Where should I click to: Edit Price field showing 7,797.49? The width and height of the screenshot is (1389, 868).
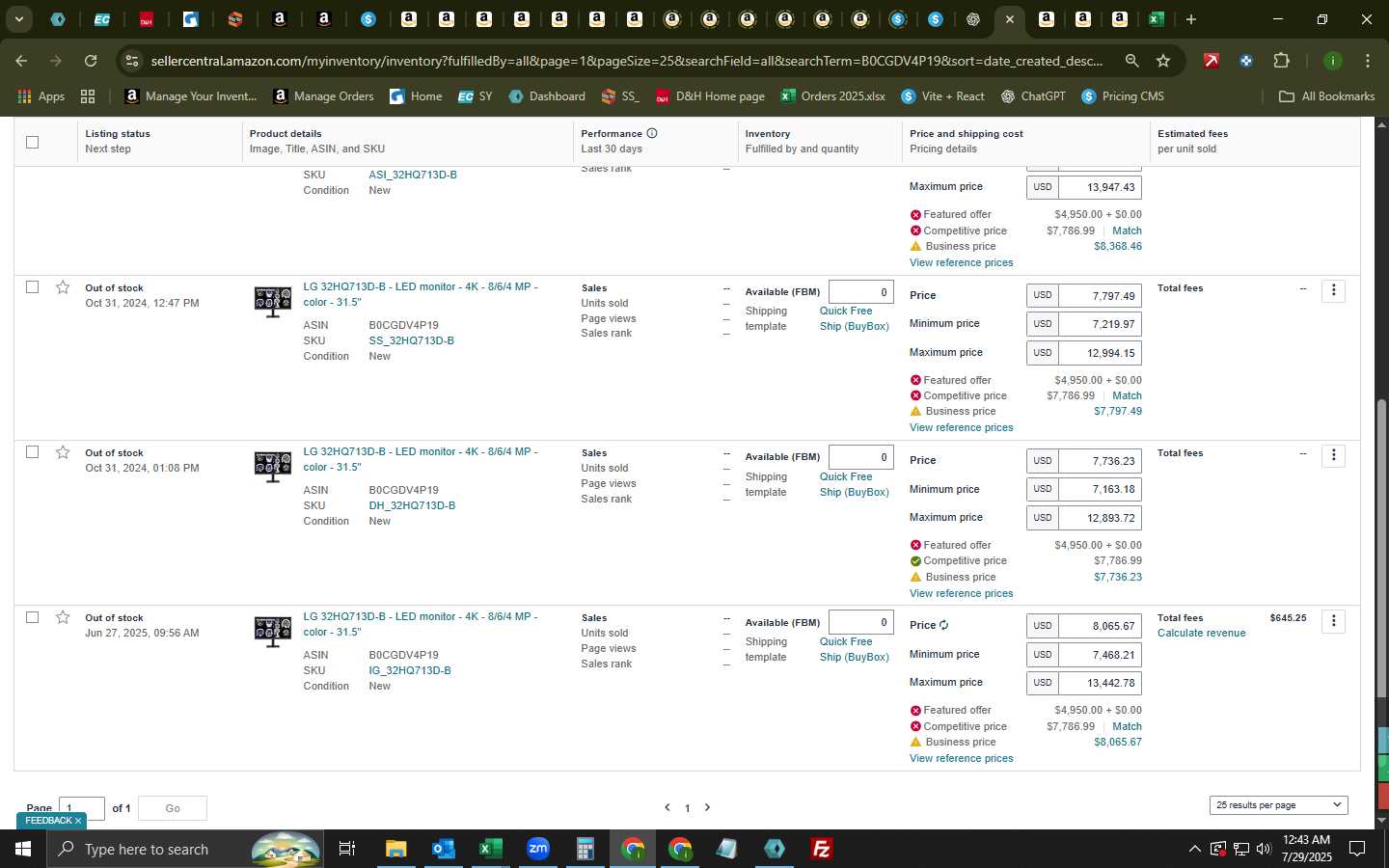click(x=1100, y=296)
